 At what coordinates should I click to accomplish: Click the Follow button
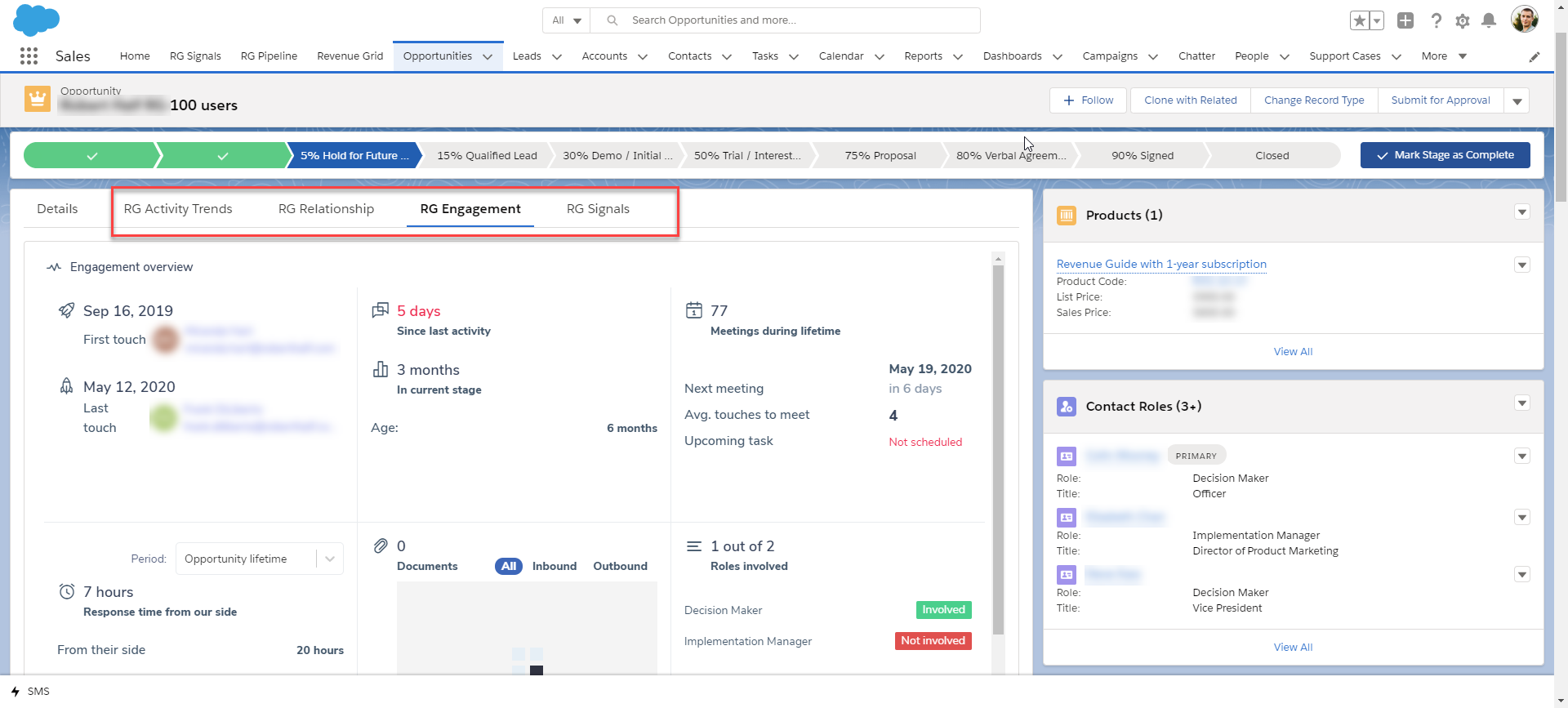[1088, 100]
